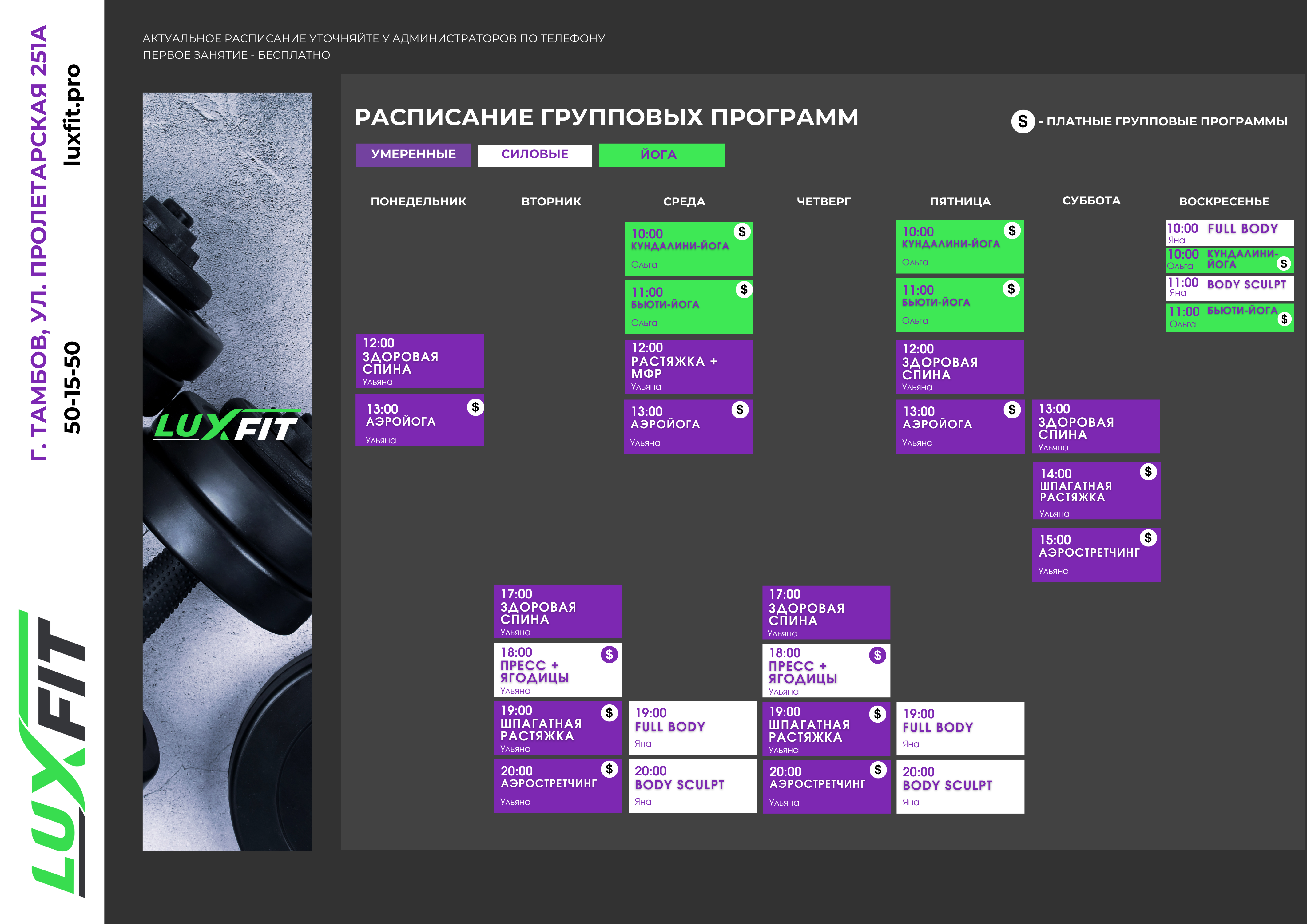The width and height of the screenshot is (1307, 924).
Task: Click the dollar icon on Monday 13:00 Аэройога
Action: coord(475,407)
